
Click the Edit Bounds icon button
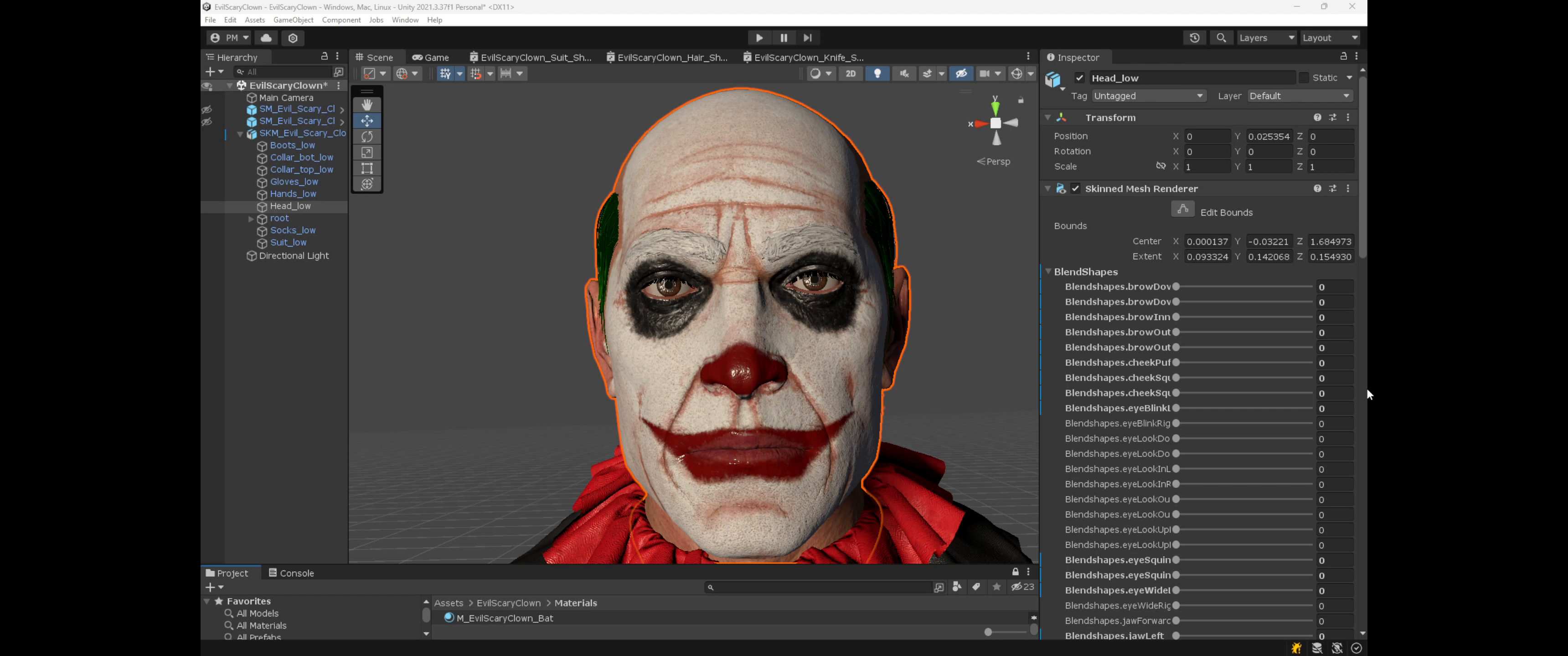tap(1182, 210)
